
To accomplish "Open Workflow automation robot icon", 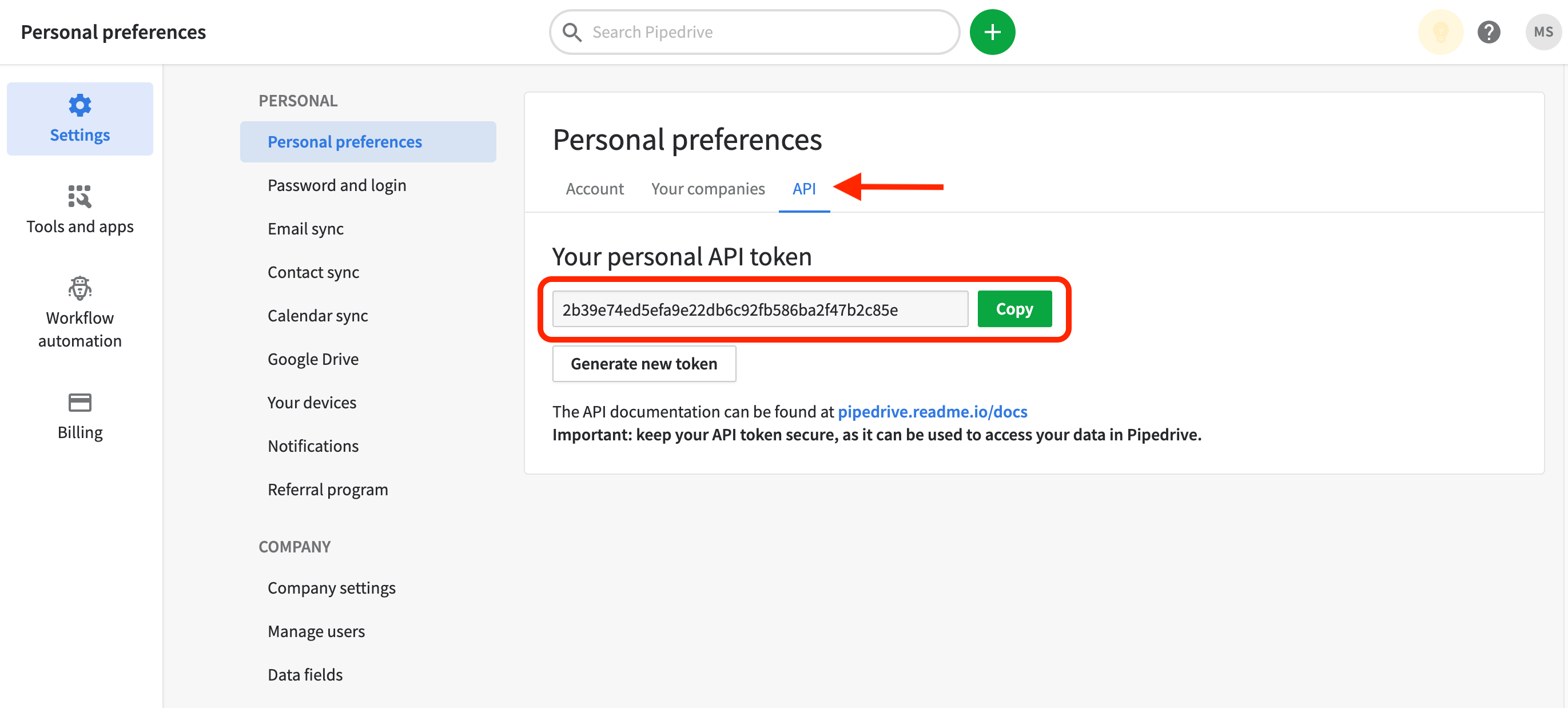I will (x=79, y=288).
